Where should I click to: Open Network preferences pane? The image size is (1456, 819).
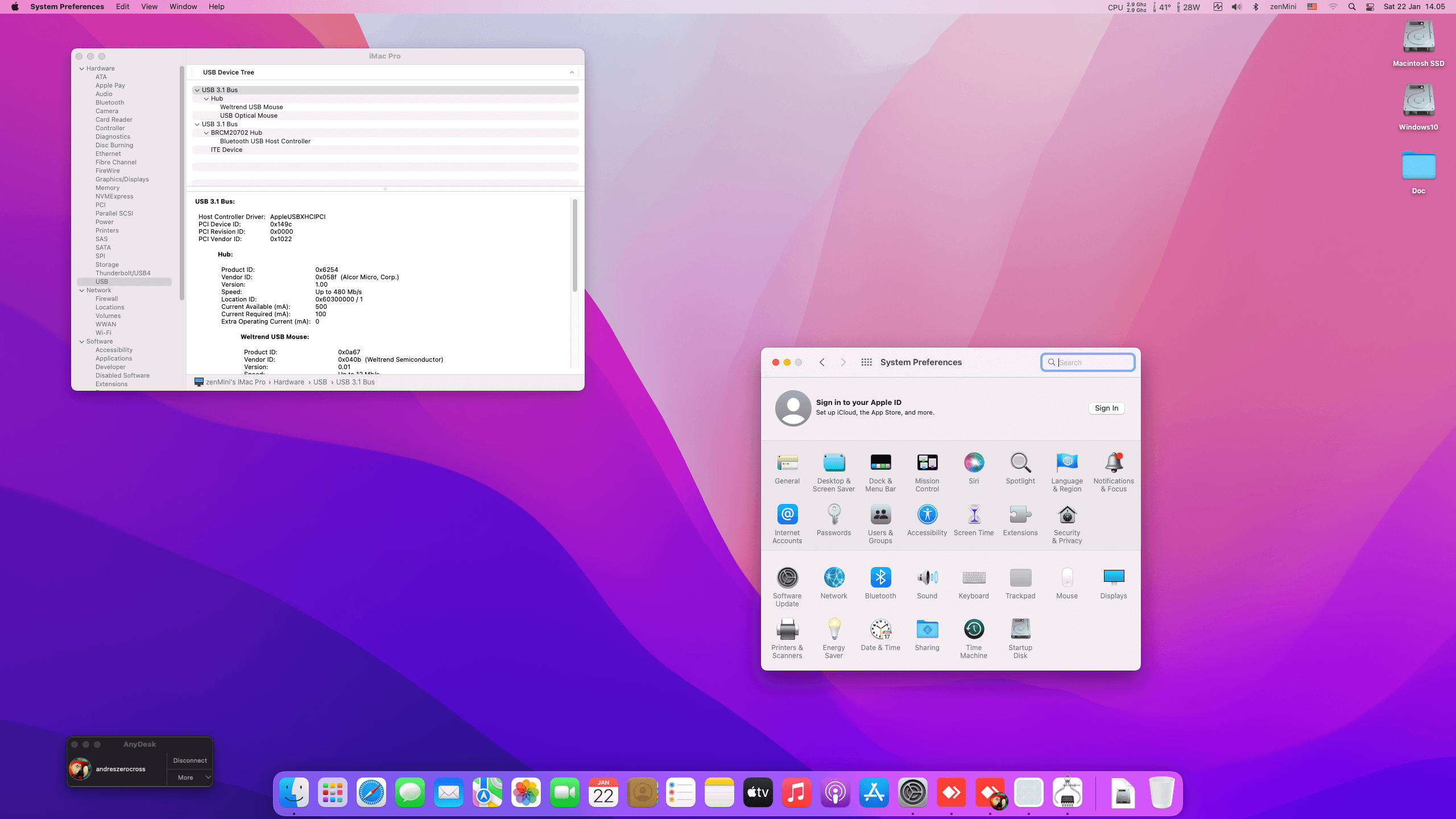pyautogui.click(x=834, y=584)
